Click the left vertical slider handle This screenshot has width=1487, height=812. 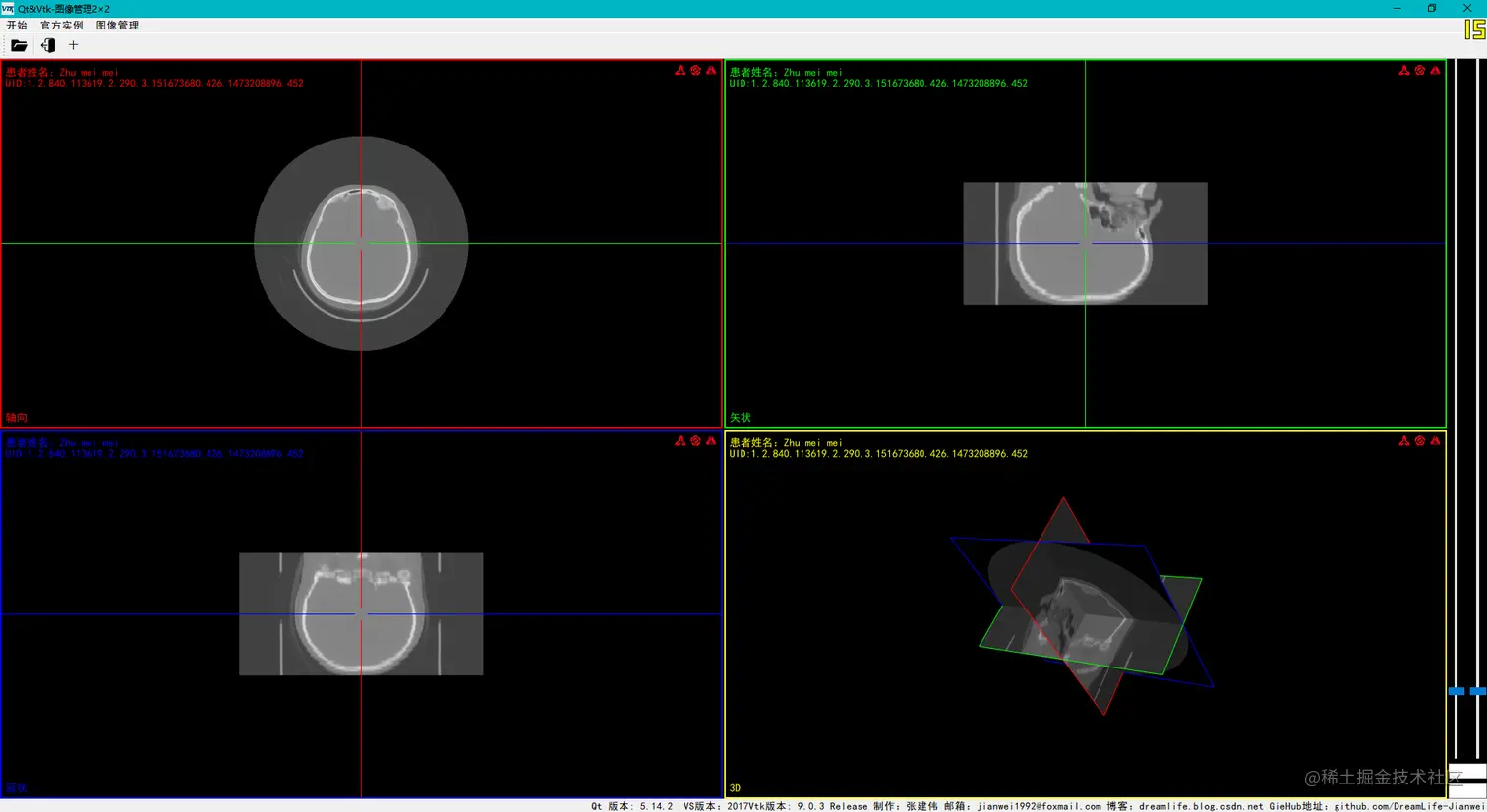(x=1457, y=691)
